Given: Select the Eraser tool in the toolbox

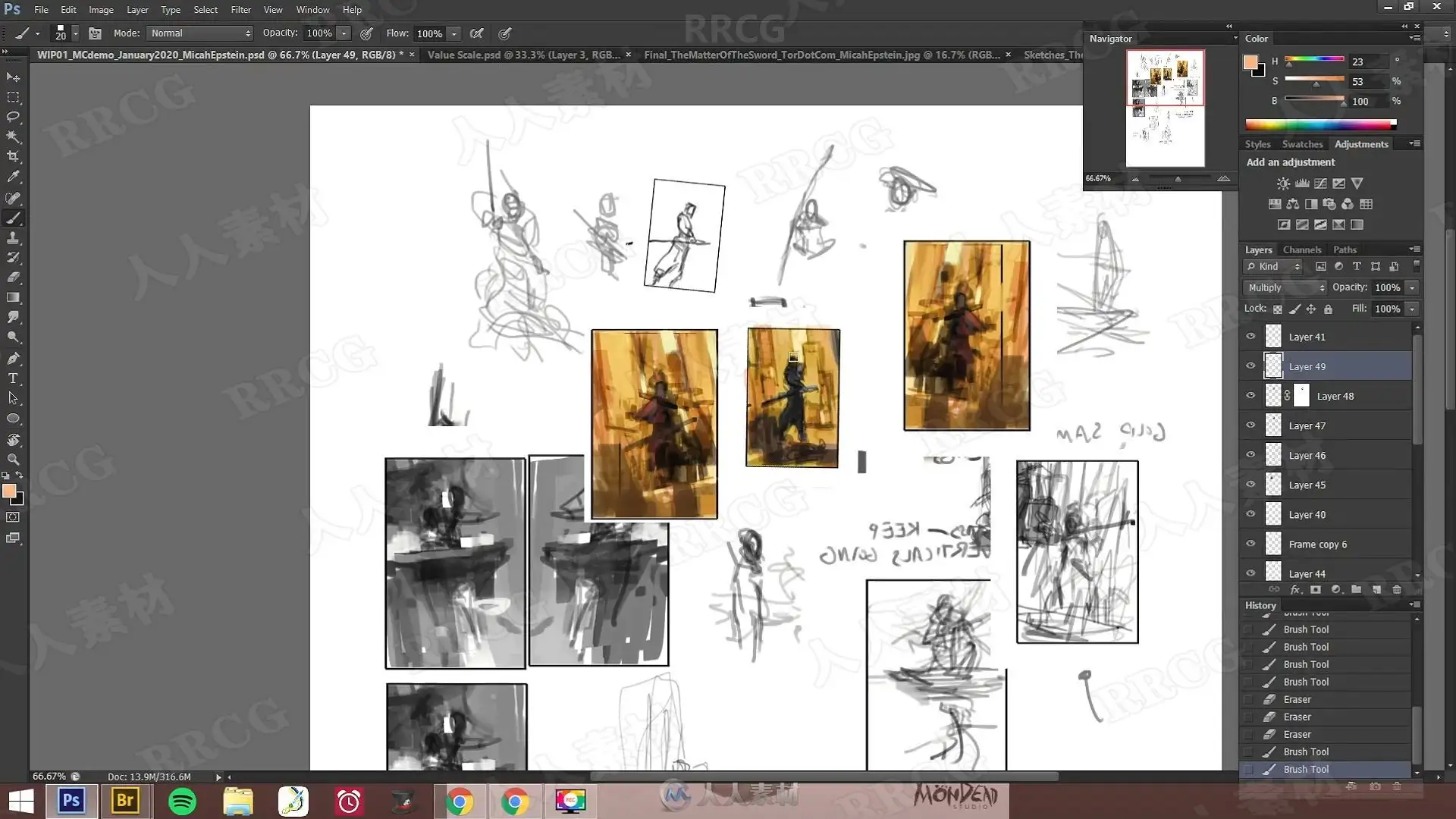Looking at the screenshot, I should click(13, 278).
